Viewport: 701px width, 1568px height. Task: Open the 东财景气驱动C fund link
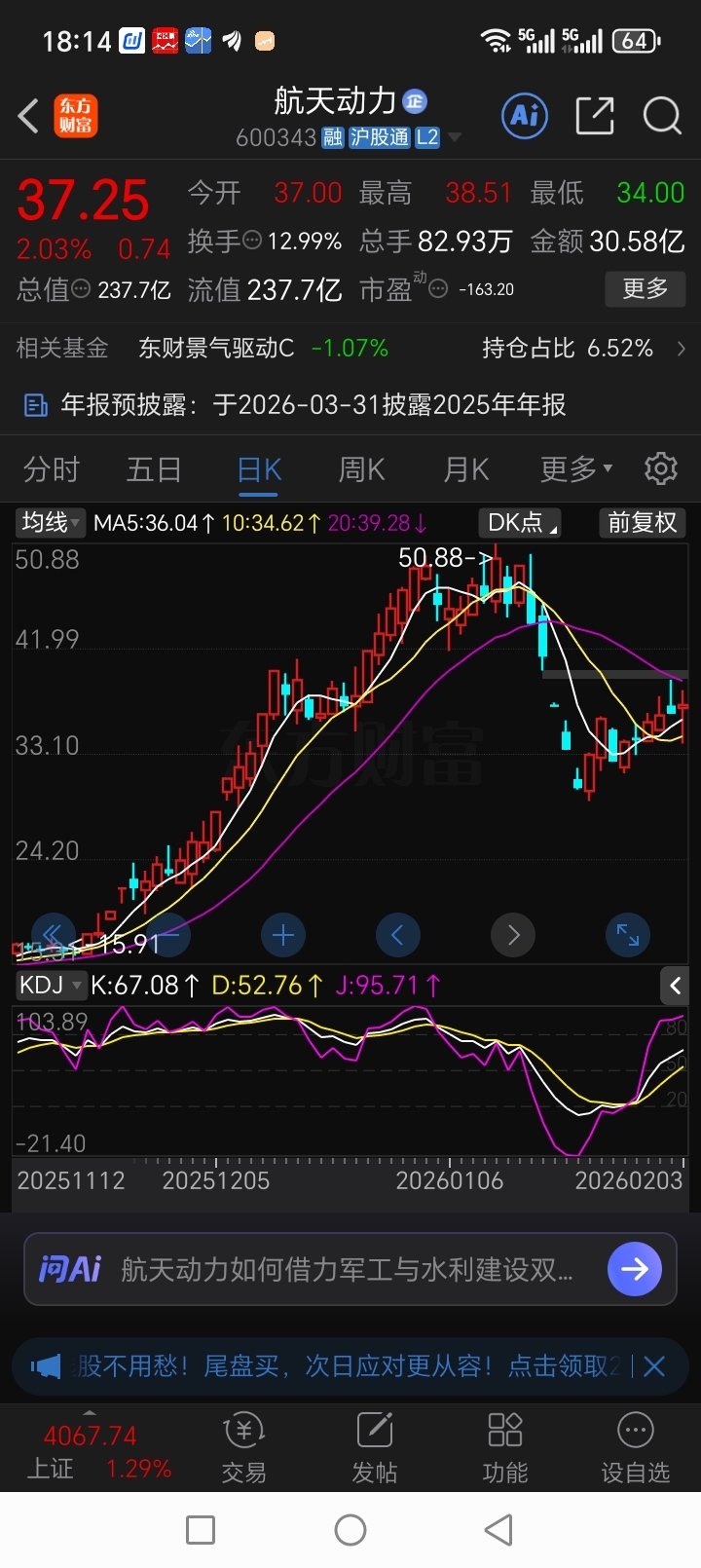tap(216, 348)
